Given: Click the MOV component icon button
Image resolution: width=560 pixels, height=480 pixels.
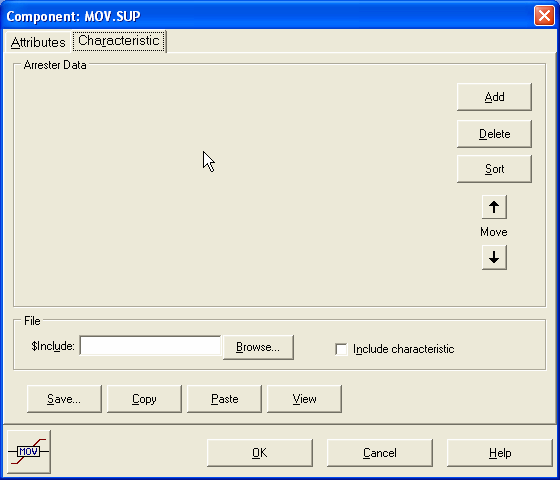Looking at the screenshot, I should pos(29,452).
